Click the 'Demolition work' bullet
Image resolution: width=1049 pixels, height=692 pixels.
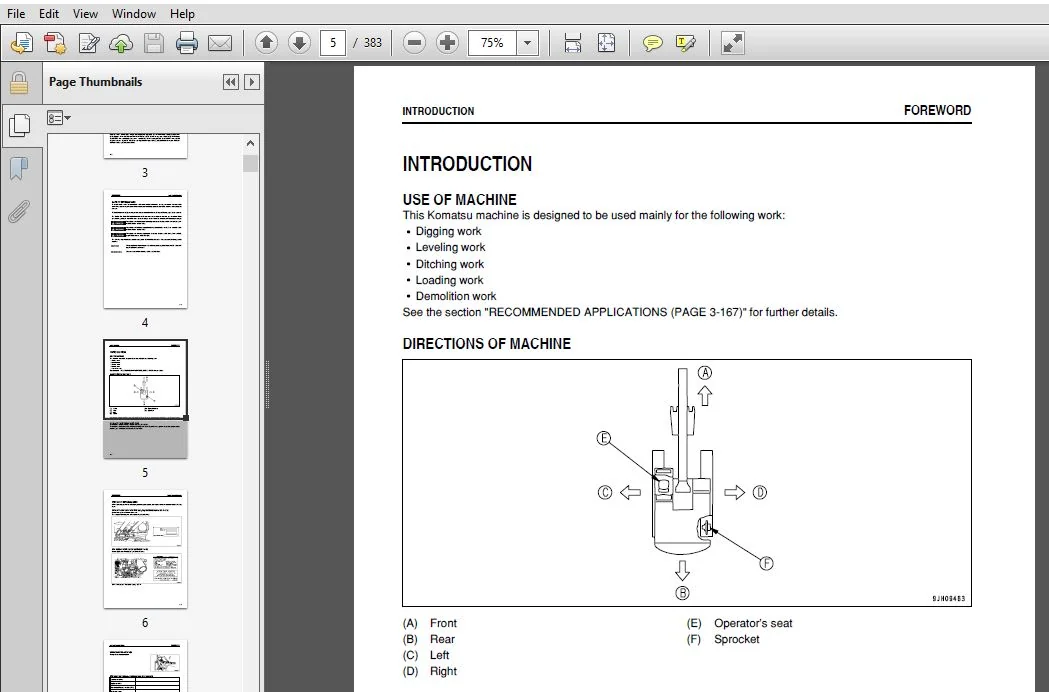click(456, 296)
